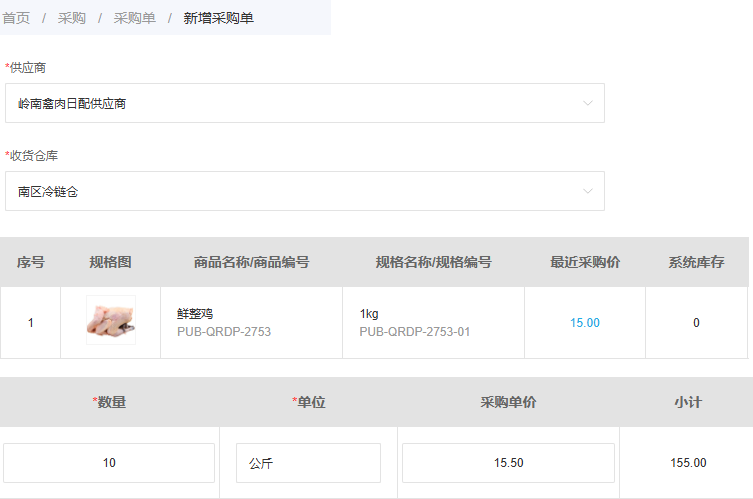753x499 pixels.
Task: Click the 单位 field showing 公斤
Action: [308, 463]
